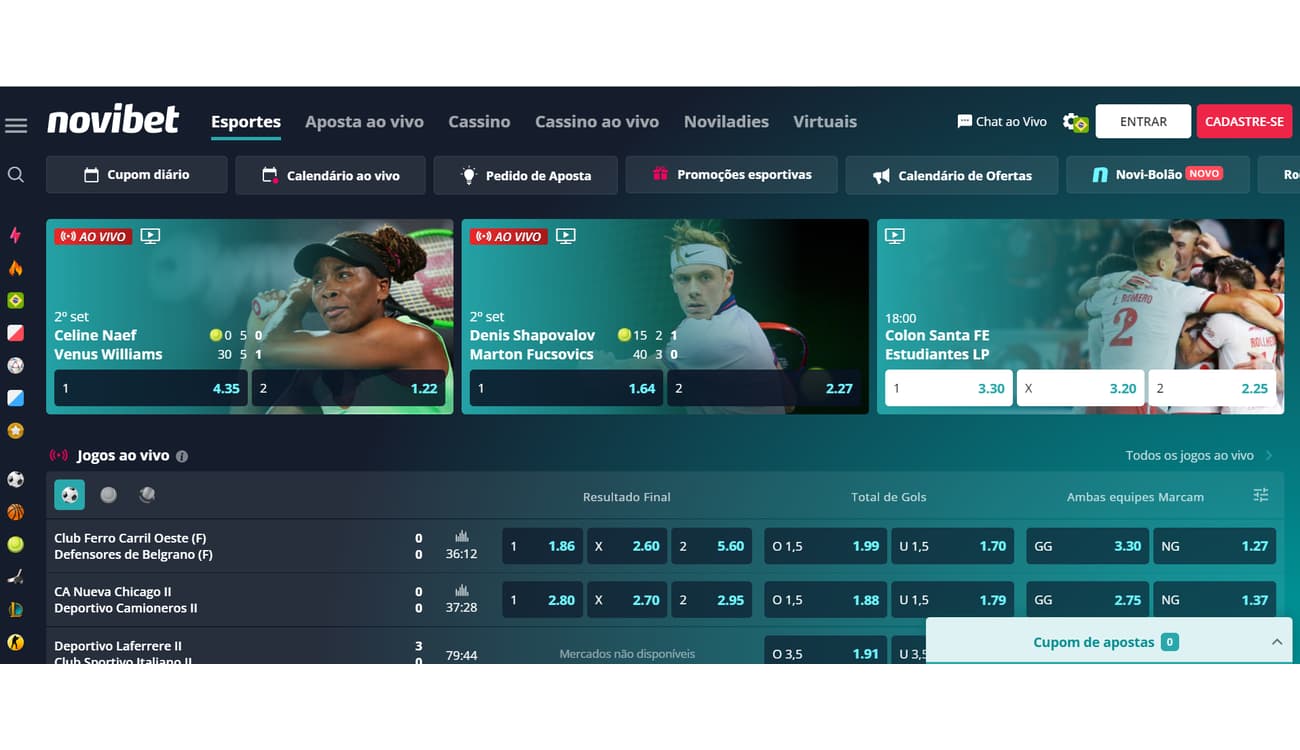Open Promoções esportivas
The height and width of the screenshot is (750, 1300).
[731, 175]
